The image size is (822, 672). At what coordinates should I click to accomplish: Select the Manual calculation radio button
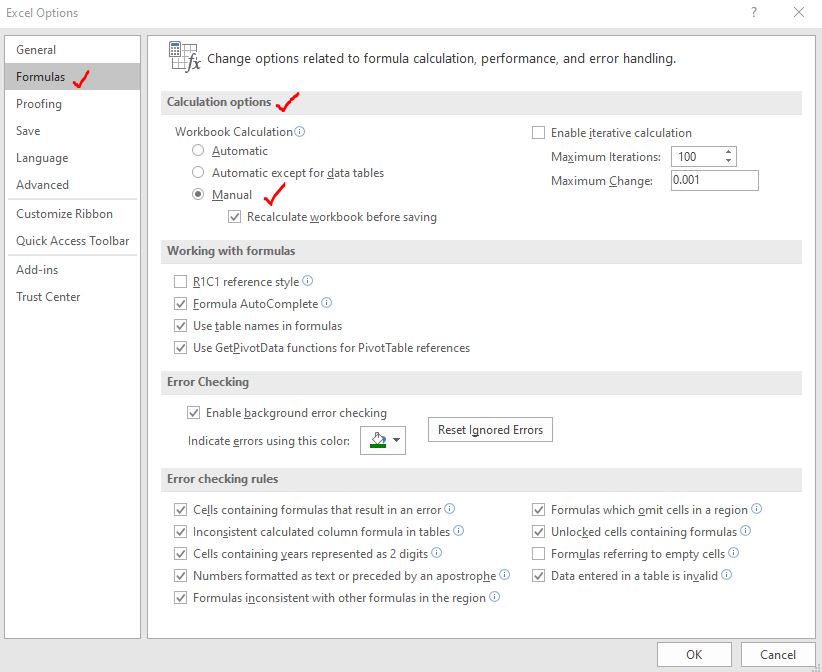click(x=198, y=194)
